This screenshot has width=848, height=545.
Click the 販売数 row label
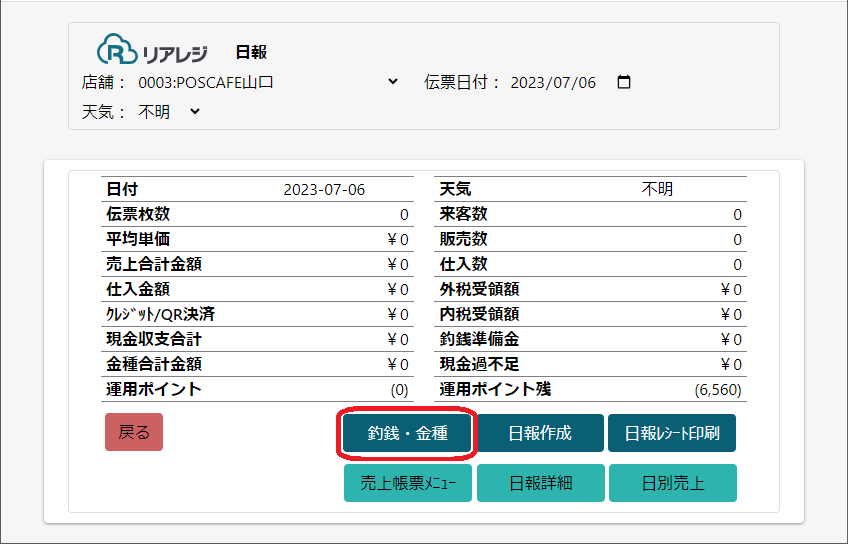pos(463,239)
